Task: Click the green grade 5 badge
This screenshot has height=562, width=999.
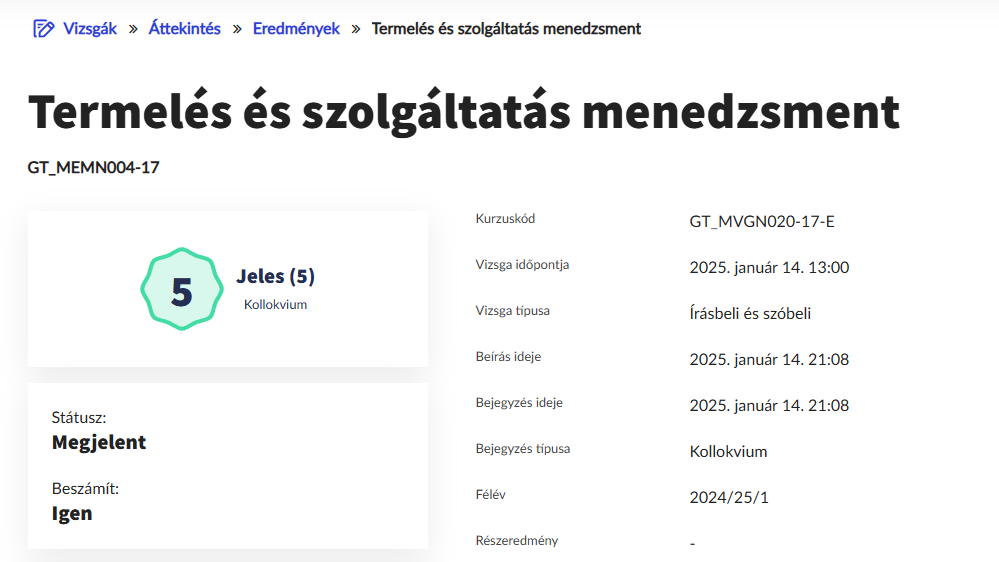Action: (181, 290)
